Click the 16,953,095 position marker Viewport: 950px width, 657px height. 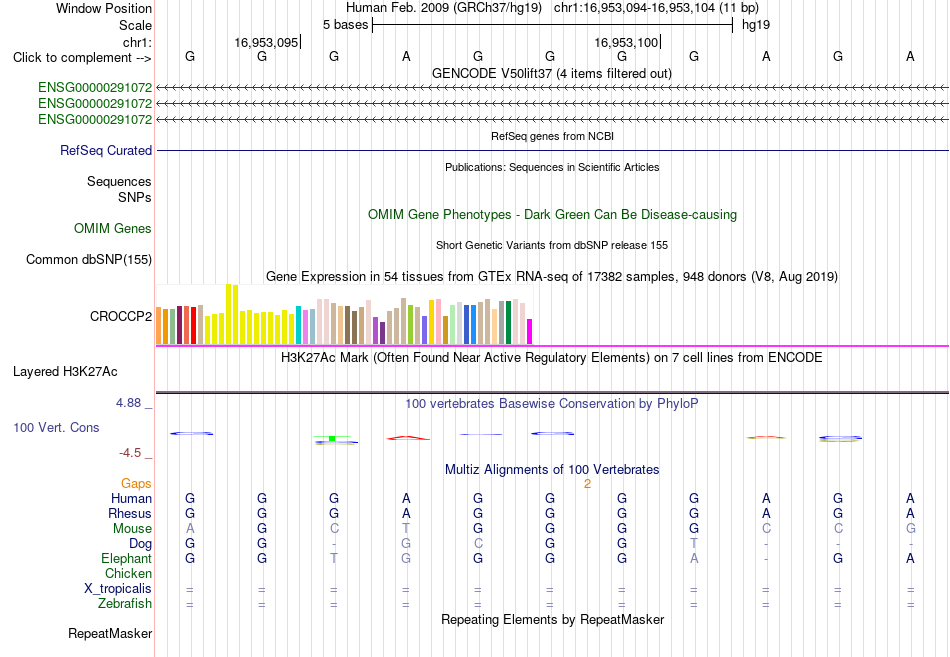pos(266,42)
